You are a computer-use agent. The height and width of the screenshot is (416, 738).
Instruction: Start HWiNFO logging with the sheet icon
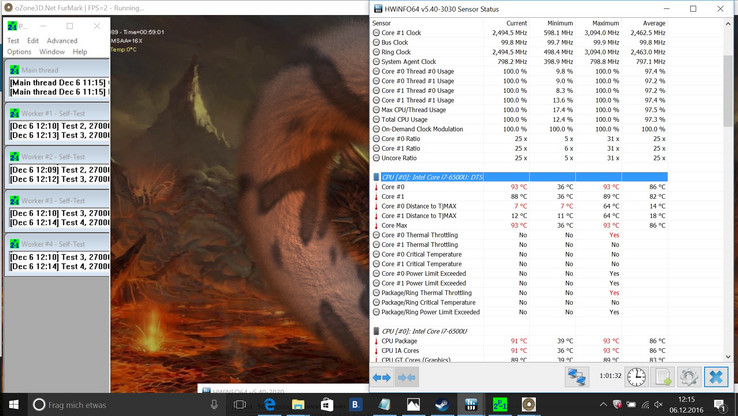tap(663, 377)
